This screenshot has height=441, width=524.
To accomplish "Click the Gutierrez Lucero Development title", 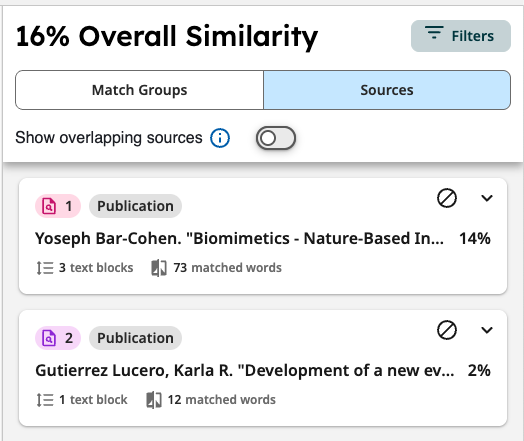I will click(245, 371).
